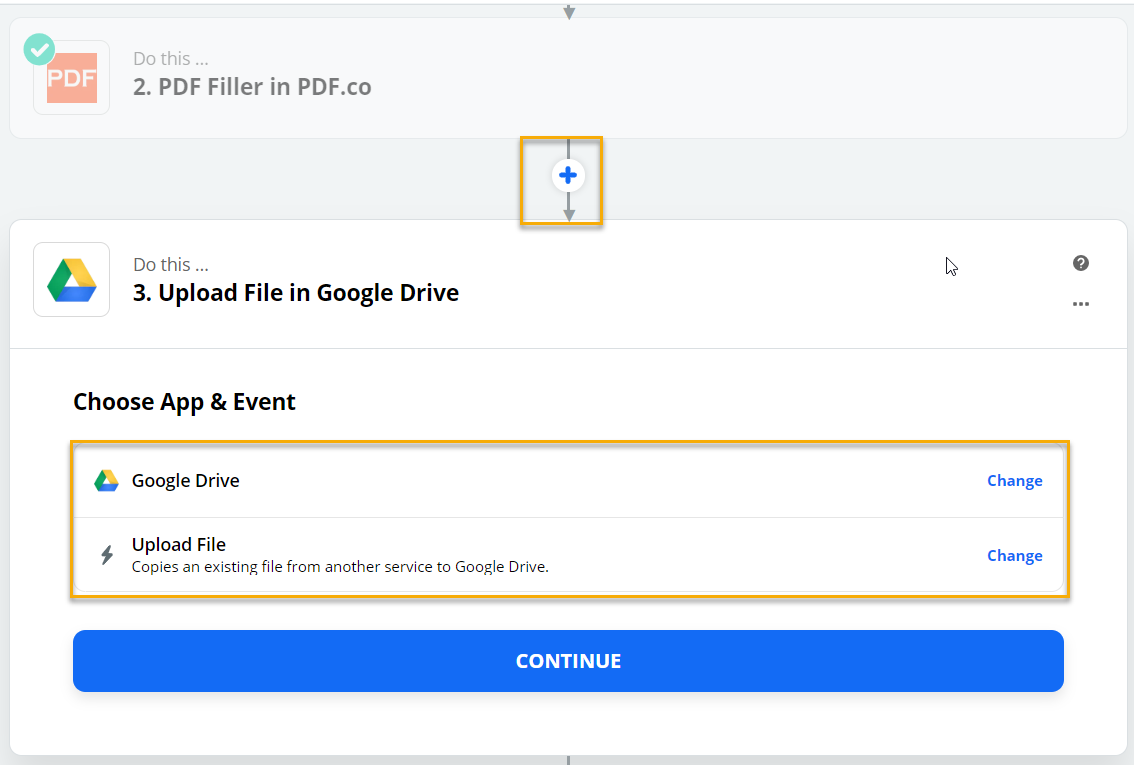Image resolution: width=1134 pixels, height=765 pixels.
Task: Expand step 2 PDF Filler in PDF.co
Action: [568, 77]
